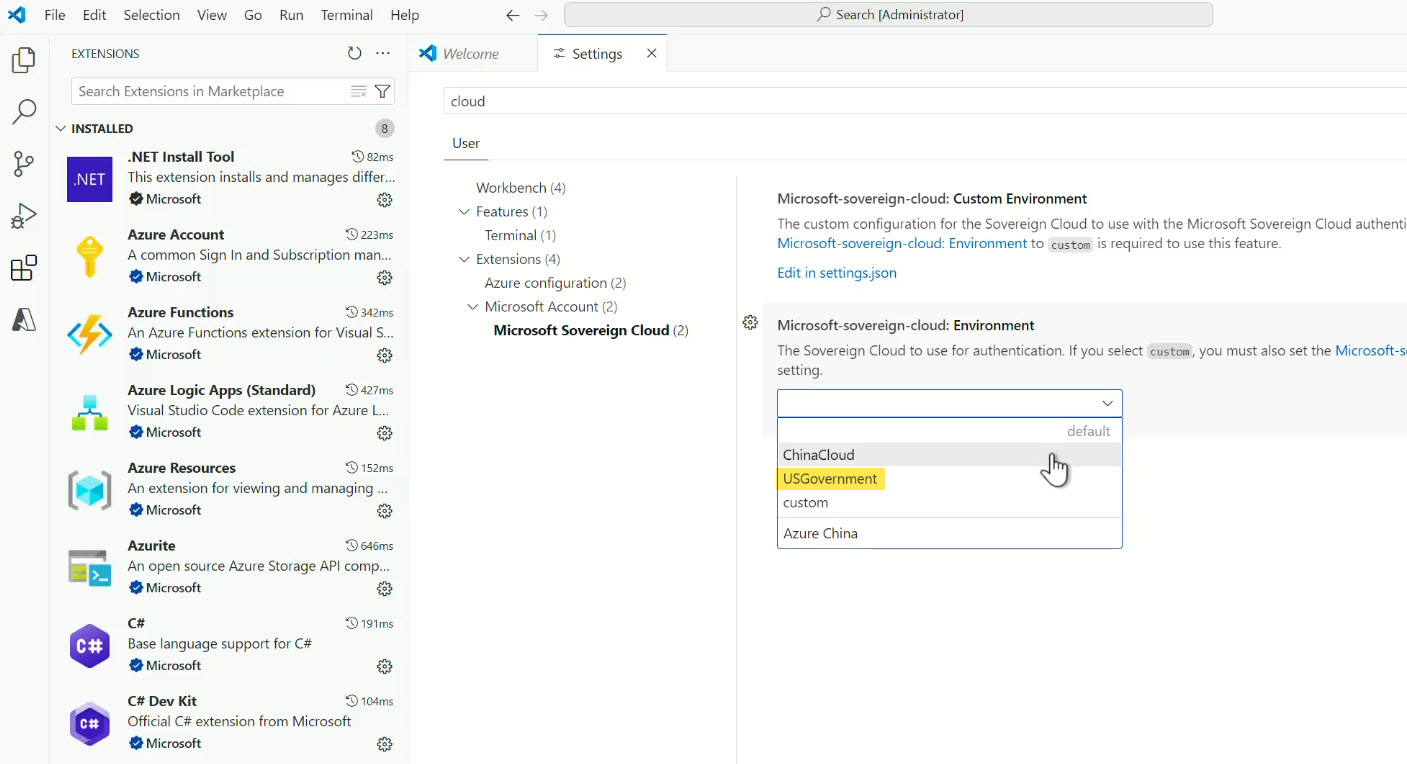Select the Azure Resources cube logo
The height and width of the screenshot is (764, 1407).
[x=90, y=490]
